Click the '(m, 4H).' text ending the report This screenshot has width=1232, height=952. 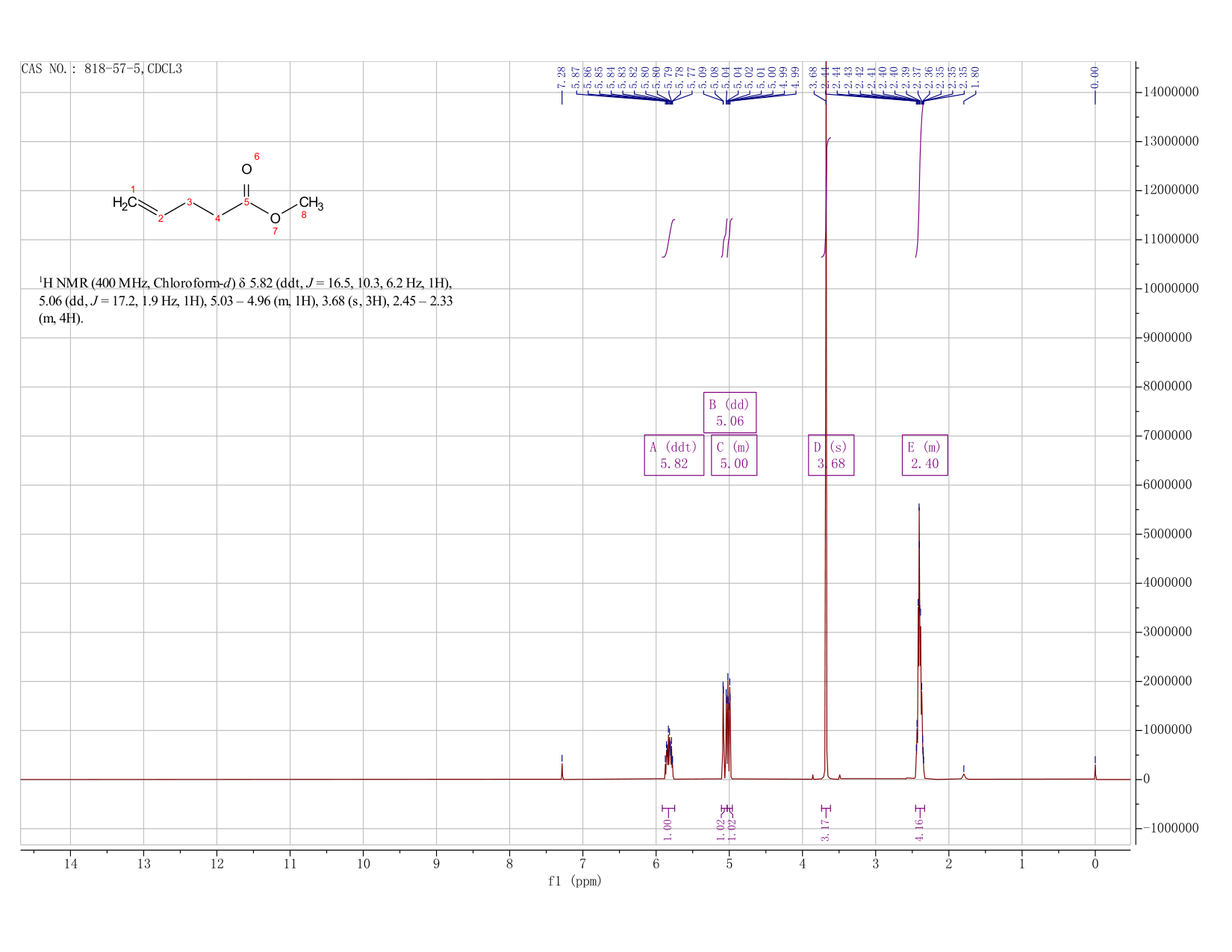[x=61, y=319]
